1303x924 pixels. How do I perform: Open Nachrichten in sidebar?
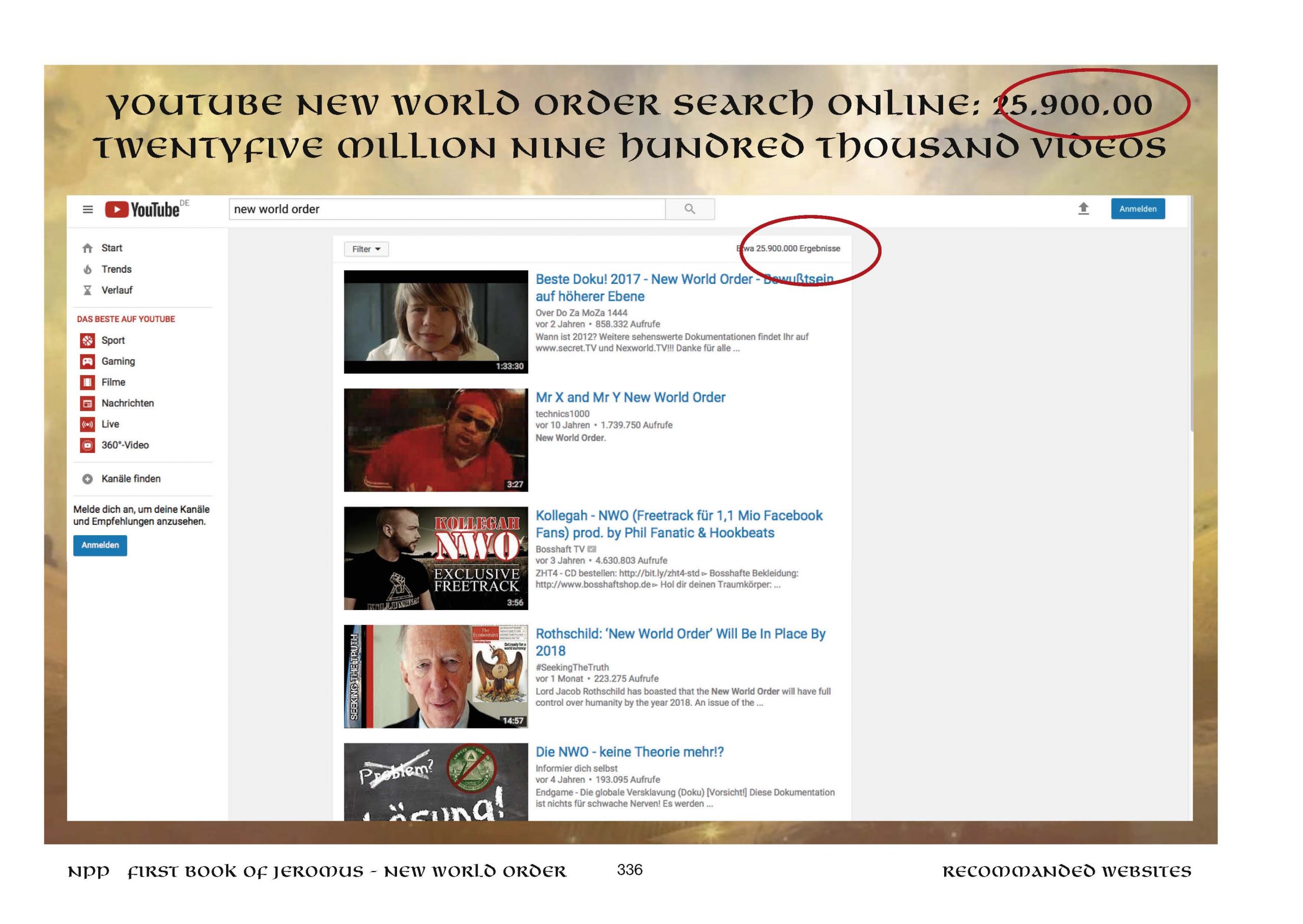pyautogui.click(x=127, y=403)
